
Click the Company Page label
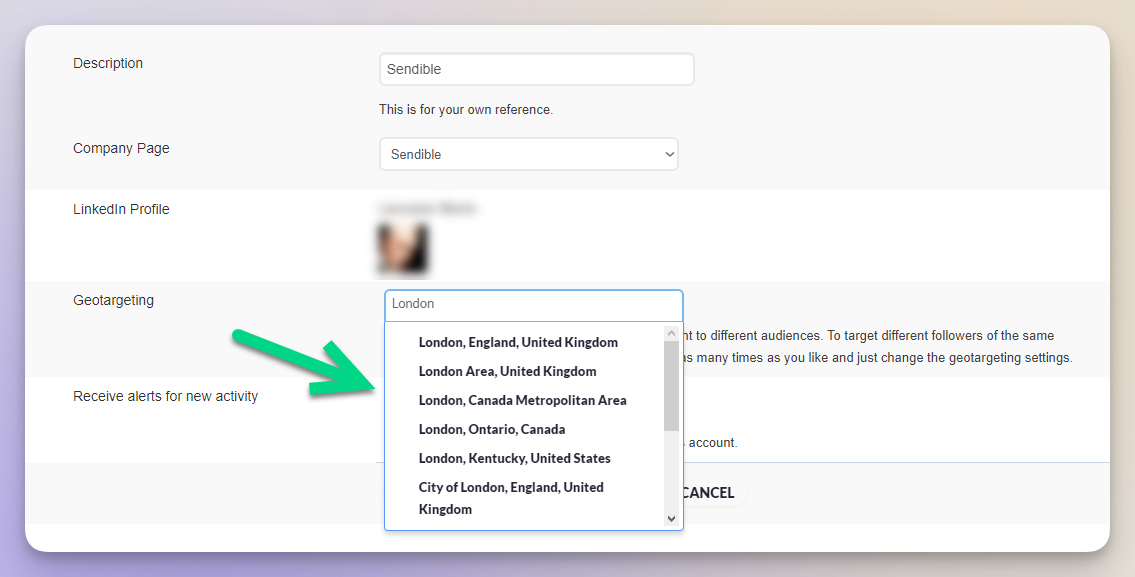click(122, 148)
